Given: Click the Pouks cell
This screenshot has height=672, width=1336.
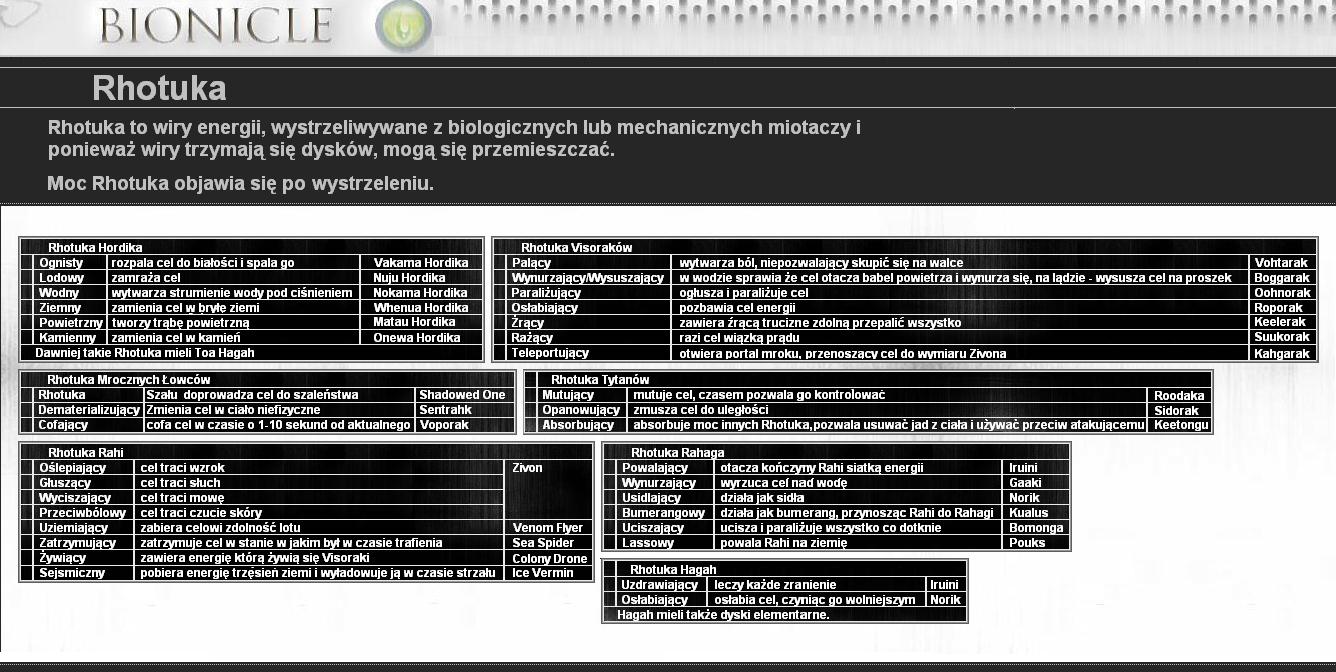Looking at the screenshot, I should coord(1035,543).
